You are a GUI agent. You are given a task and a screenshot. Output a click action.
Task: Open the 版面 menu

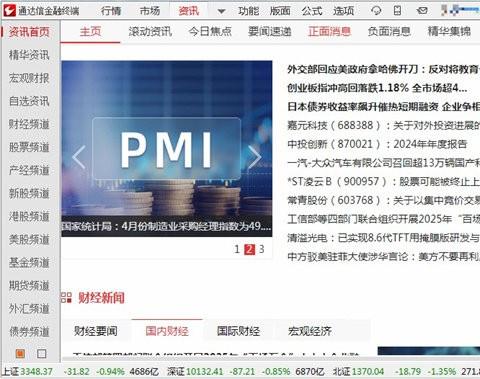[x=280, y=11]
